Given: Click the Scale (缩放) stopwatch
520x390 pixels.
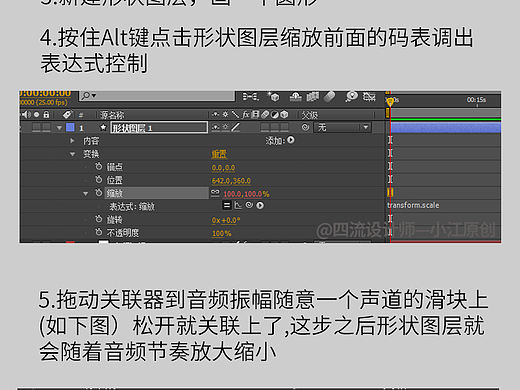Looking at the screenshot, I should point(99,193).
